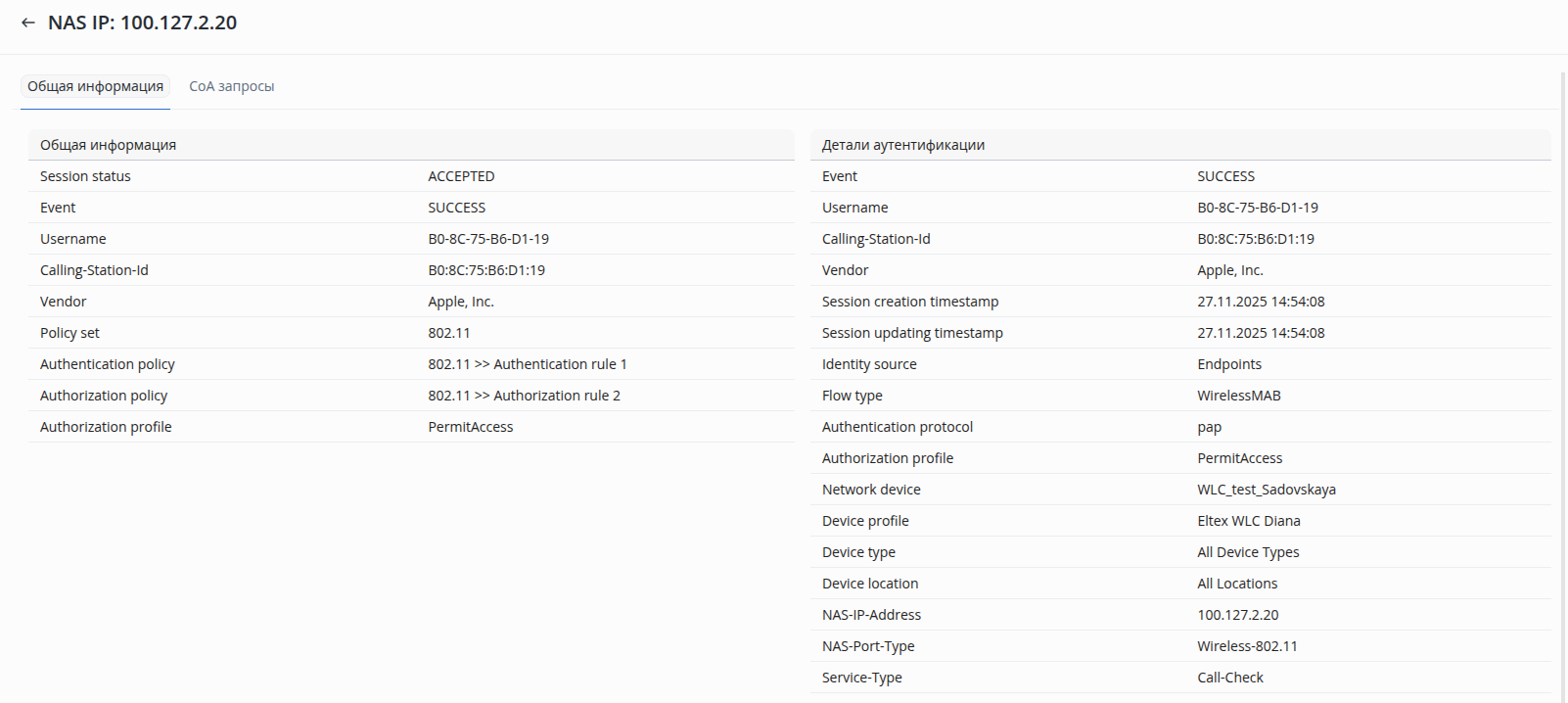
Task: Select the ACCEPTED session status value
Action: (461, 176)
